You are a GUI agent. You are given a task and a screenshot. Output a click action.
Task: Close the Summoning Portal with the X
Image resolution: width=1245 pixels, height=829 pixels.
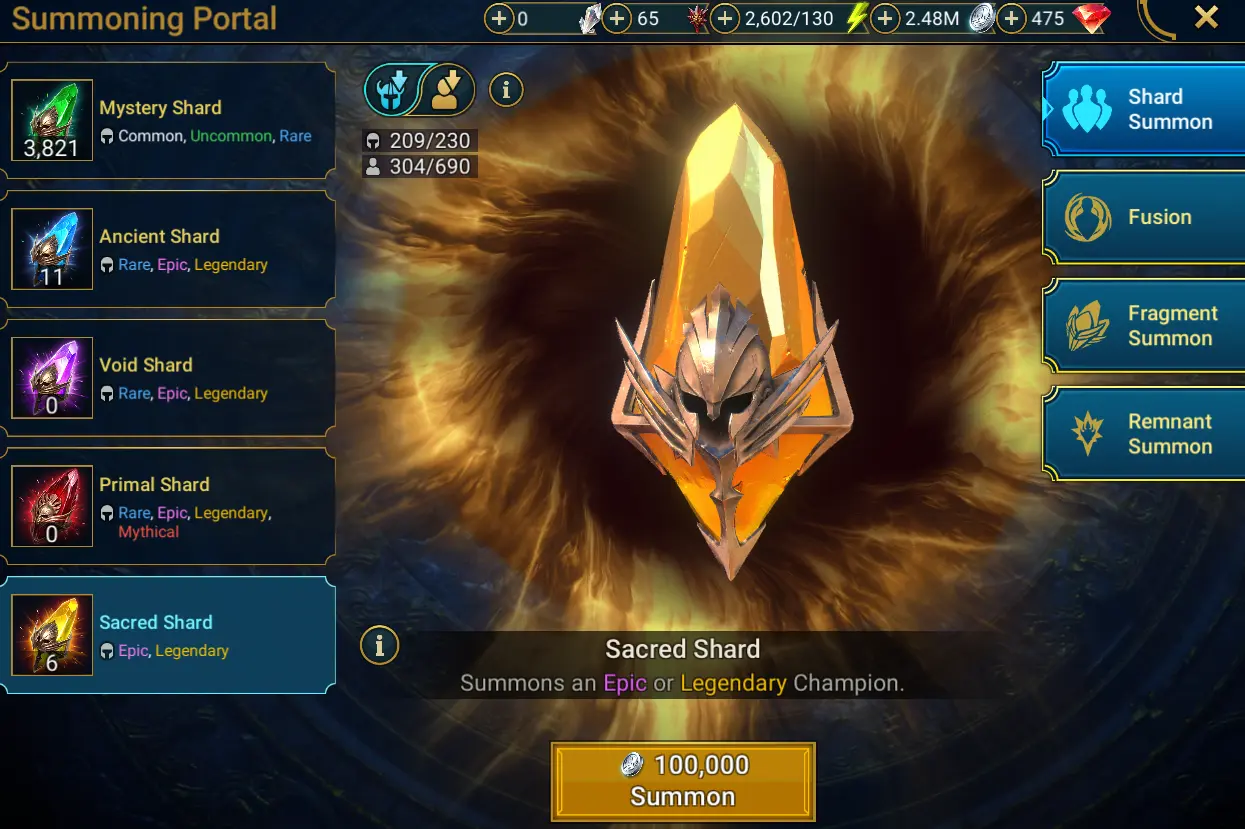tap(1207, 17)
